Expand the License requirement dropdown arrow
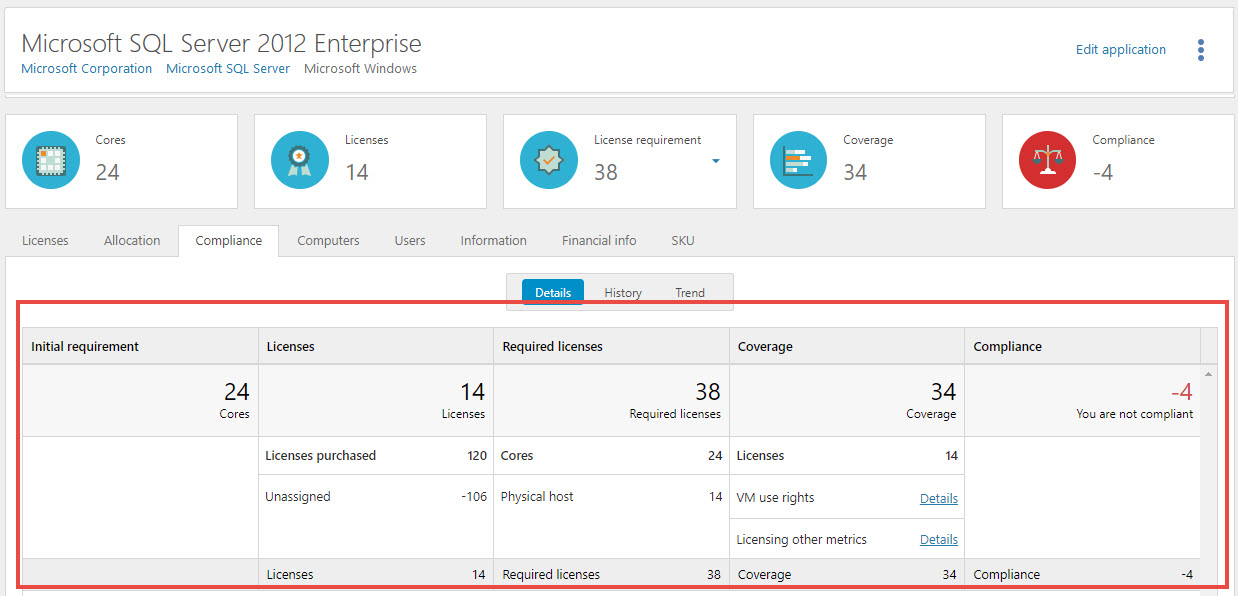Screen dimensions: 1238x596 tap(716, 160)
